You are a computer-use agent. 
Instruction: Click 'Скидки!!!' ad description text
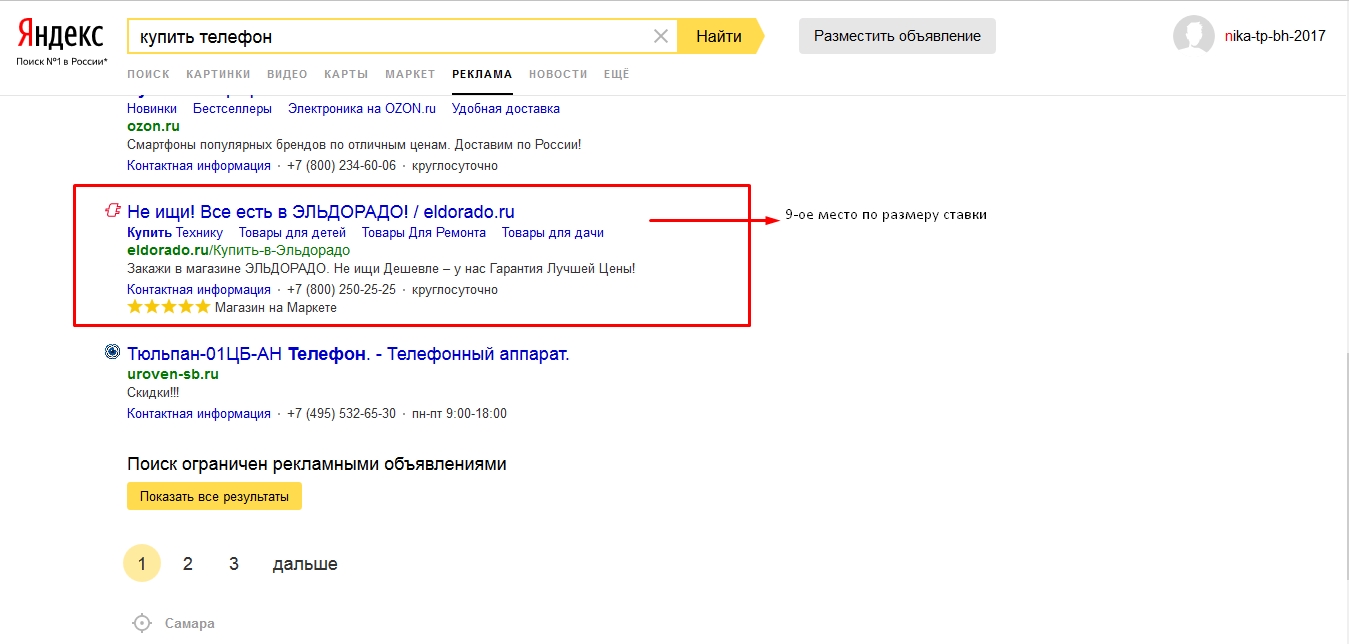pyautogui.click(x=151, y=392)
